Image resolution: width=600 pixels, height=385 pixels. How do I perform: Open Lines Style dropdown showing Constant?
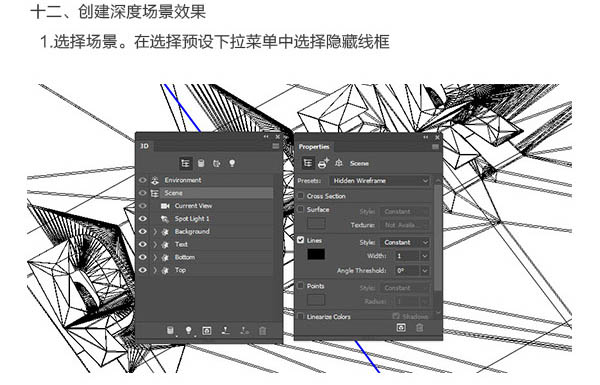pyautogui.click(x=405, y=243)
